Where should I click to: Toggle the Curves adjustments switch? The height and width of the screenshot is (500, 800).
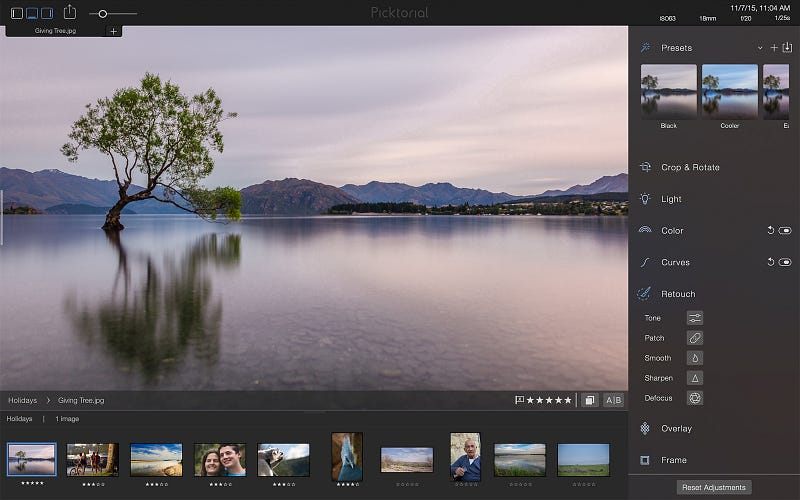click(x=785, y=262)
